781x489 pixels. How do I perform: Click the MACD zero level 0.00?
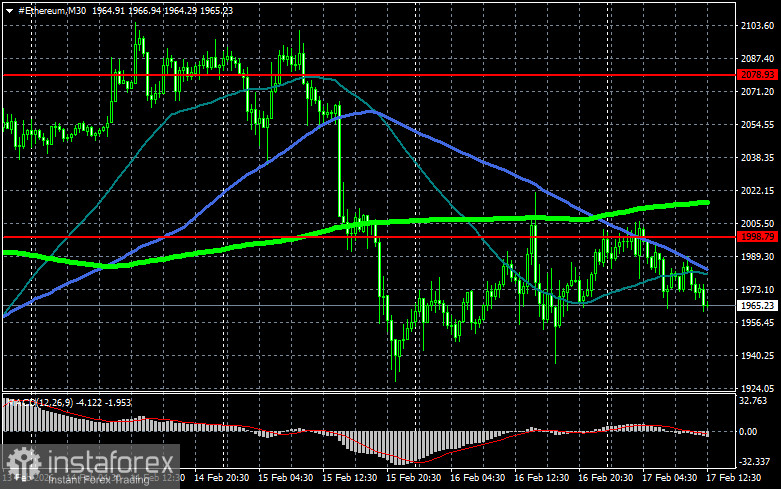click(x=749, y=432)
